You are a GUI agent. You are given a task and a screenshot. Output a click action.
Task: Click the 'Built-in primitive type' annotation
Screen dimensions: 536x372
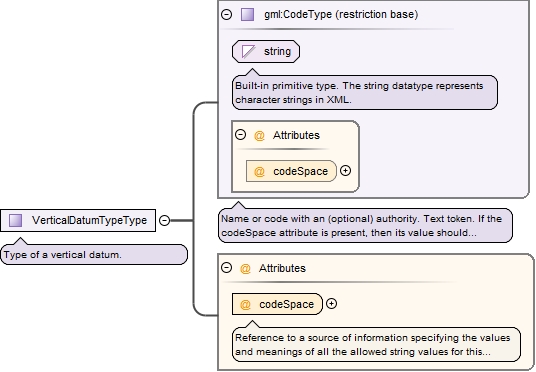click(x=365, y=92)
